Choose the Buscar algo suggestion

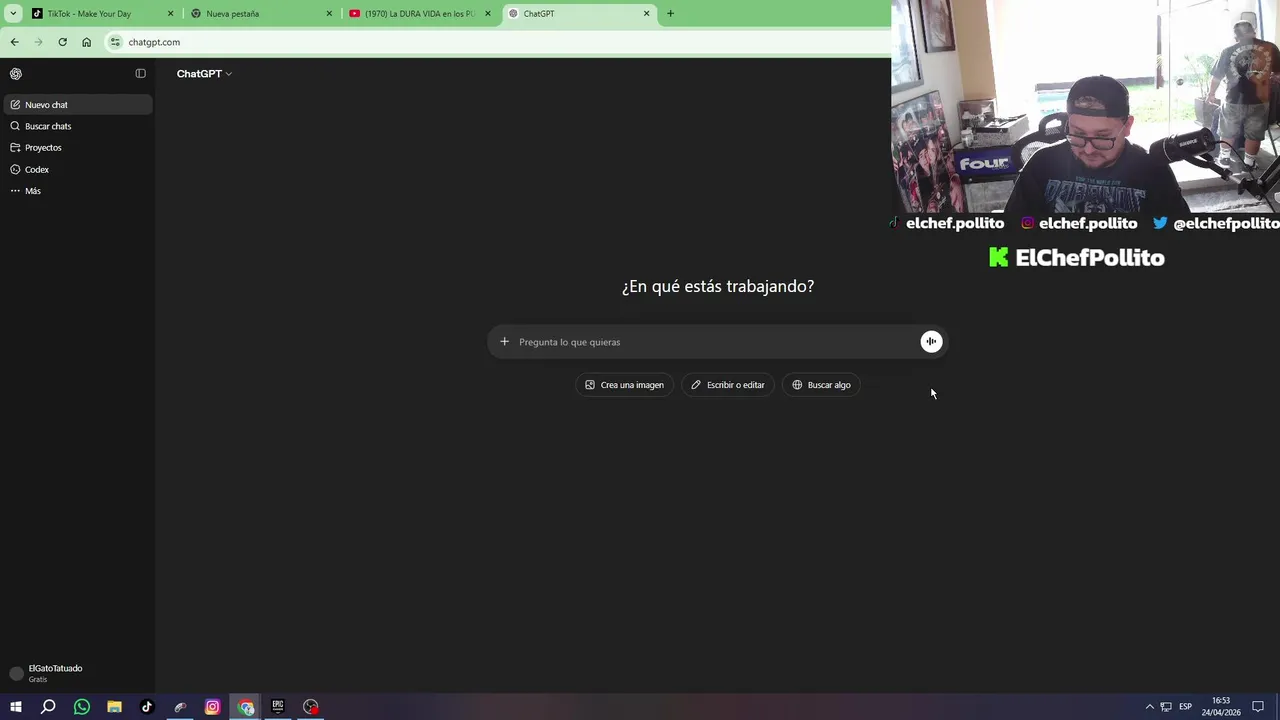click(x=821, y=385)
